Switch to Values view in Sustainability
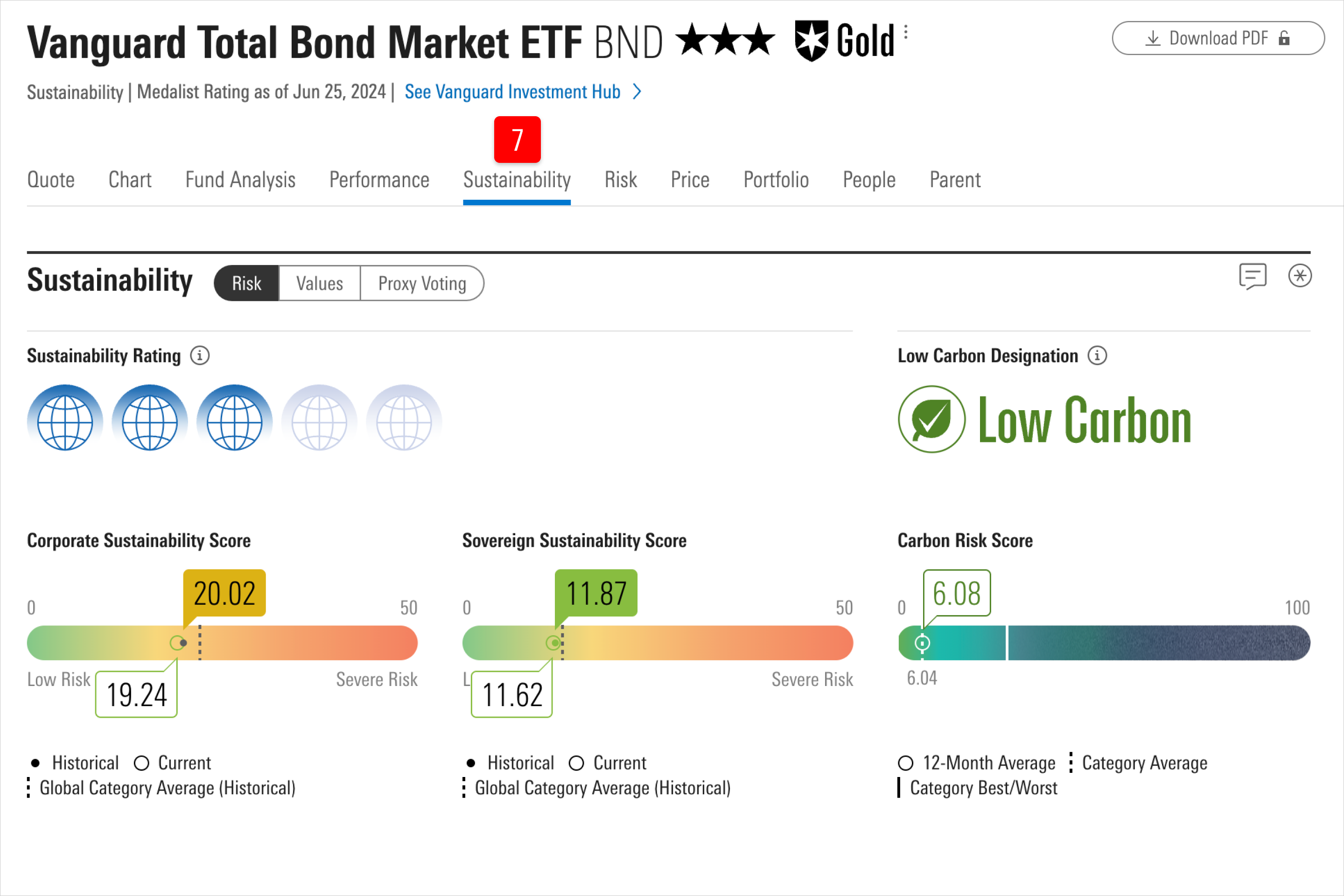The height and width of the screenshot is (896, 1344). (x=319, y=283)
